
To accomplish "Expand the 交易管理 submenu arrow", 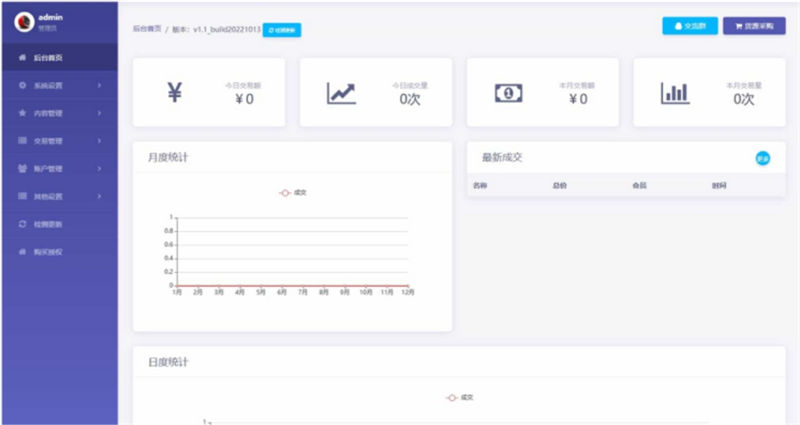I will coord(99,141).
